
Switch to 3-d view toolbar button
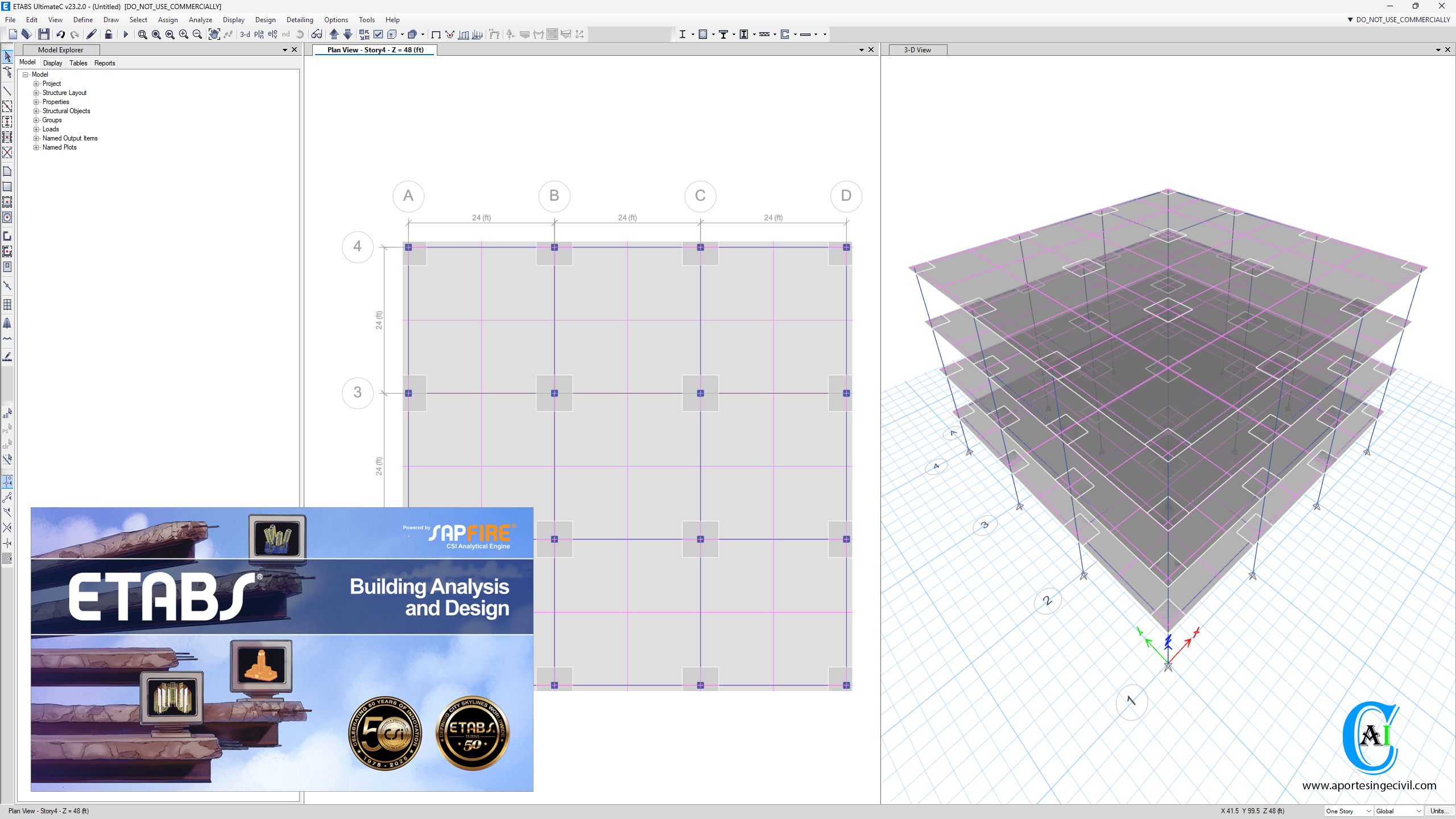pos(245,34)
